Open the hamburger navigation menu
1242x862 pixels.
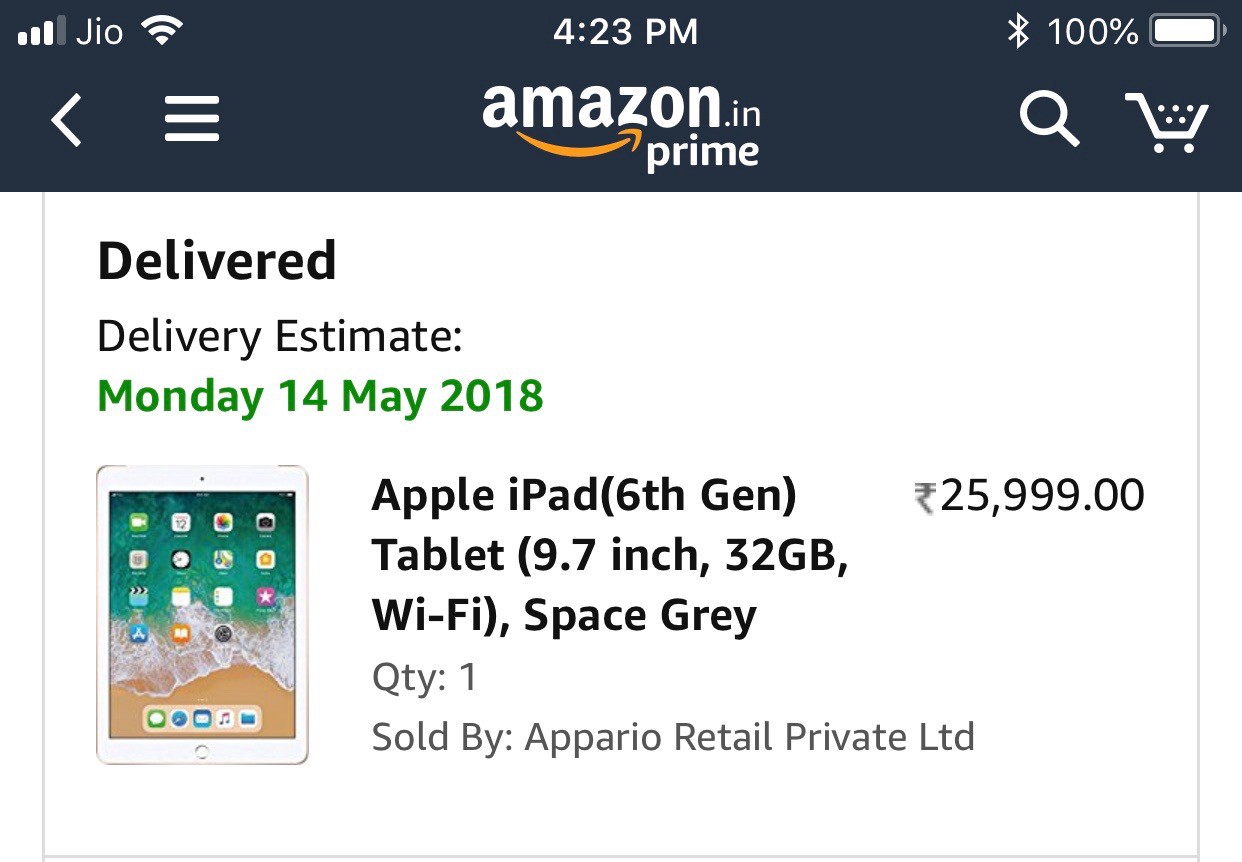tap(192, 119)
